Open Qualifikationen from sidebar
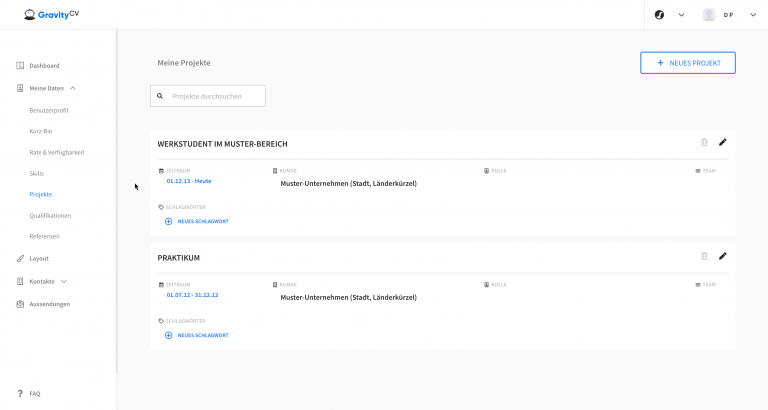 pyautogui.click(x=50, y=215)
